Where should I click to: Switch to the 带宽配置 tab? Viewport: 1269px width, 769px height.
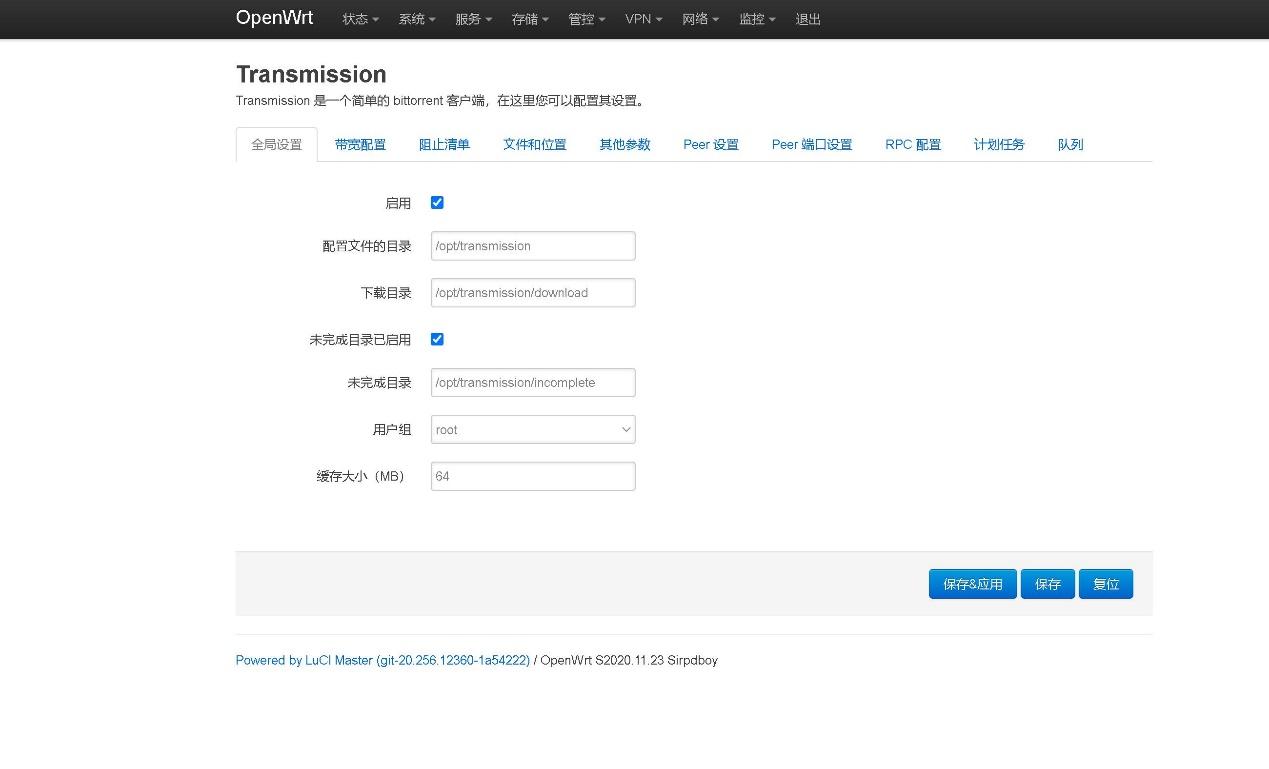360,144
